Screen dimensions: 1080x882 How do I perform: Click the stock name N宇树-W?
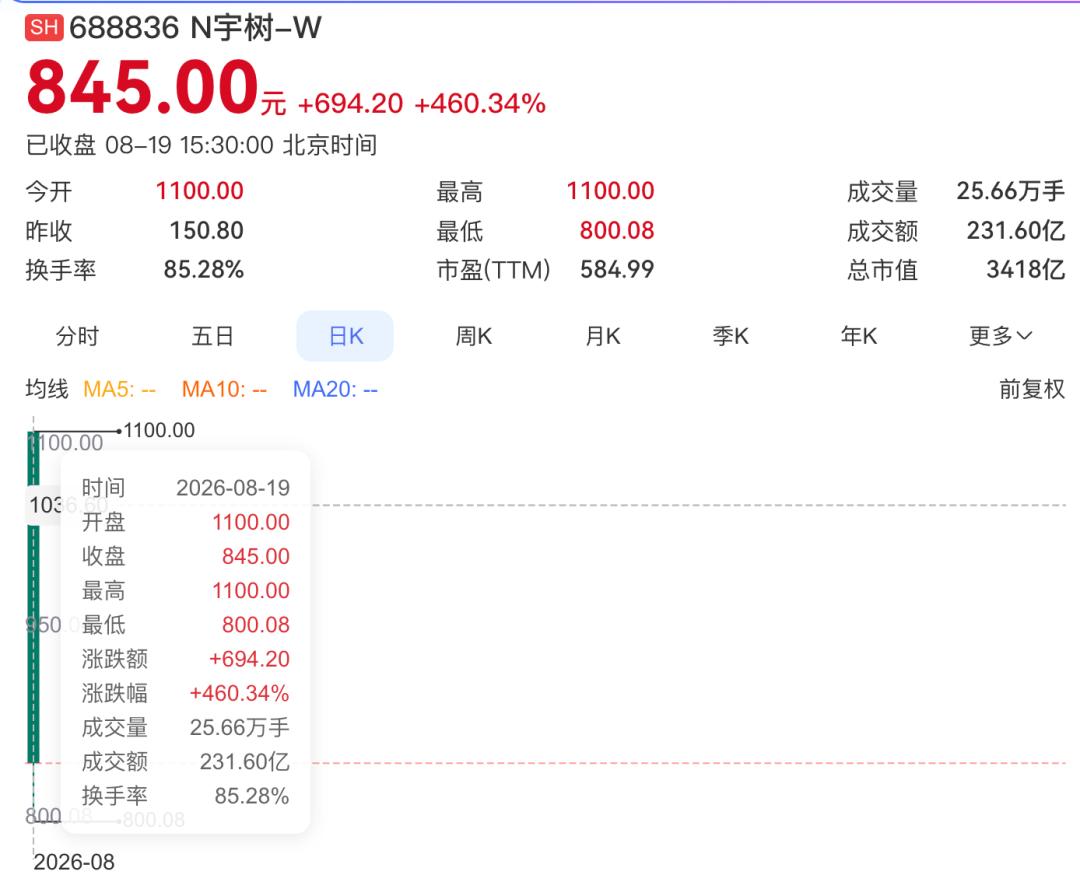256,28
